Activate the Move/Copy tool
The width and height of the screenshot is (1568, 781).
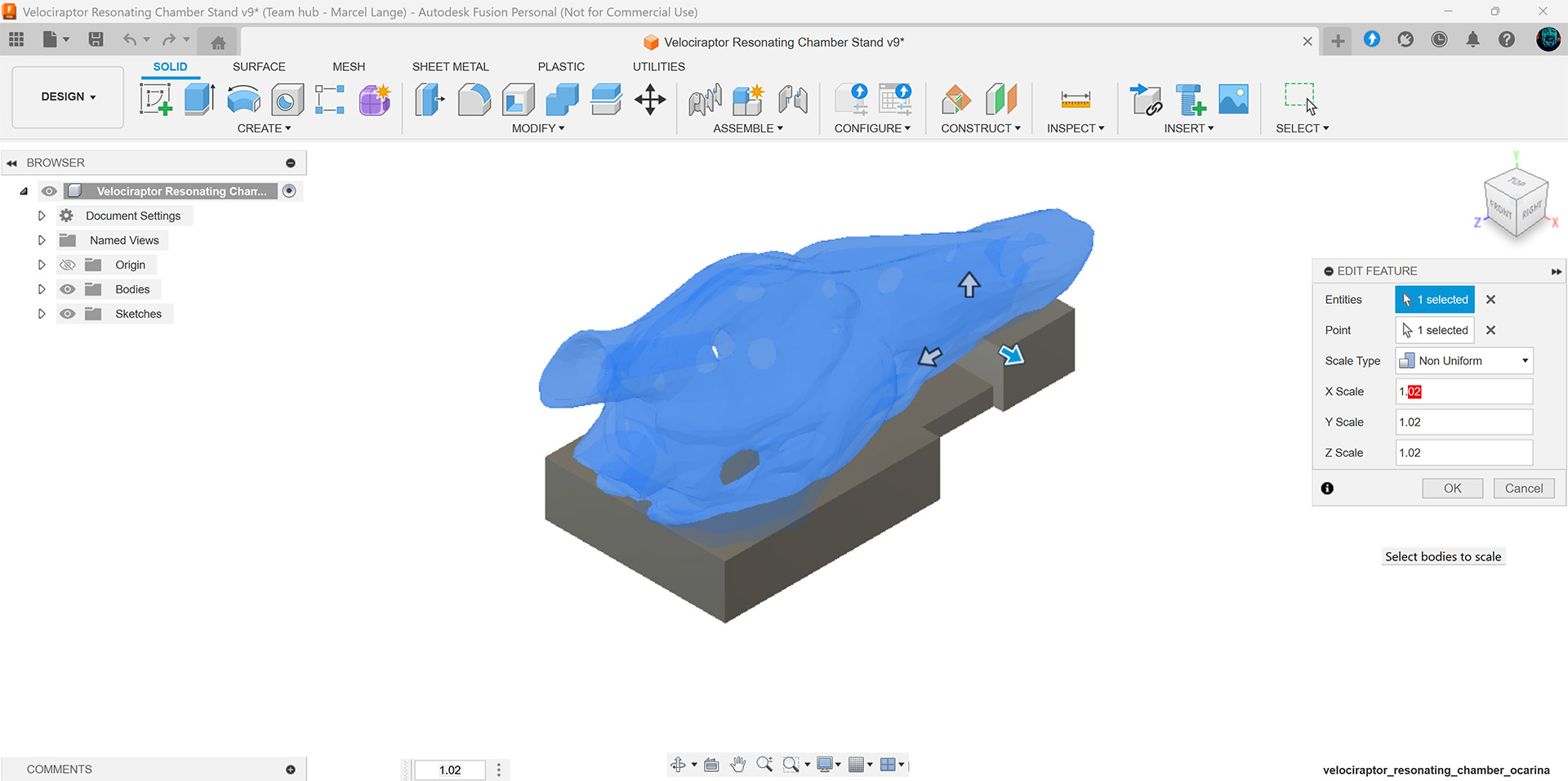[x=650, y=100]
